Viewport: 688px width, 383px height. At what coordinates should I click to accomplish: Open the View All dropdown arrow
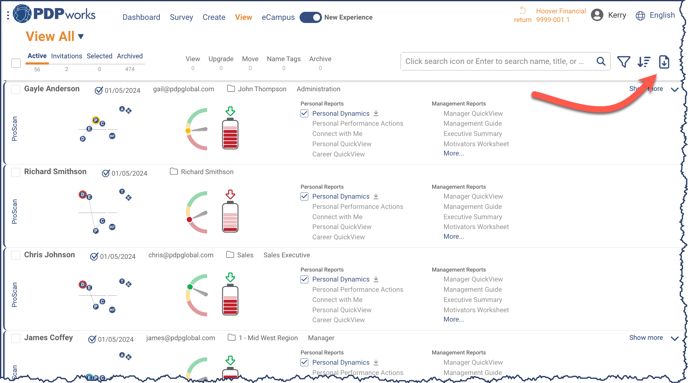81,36
